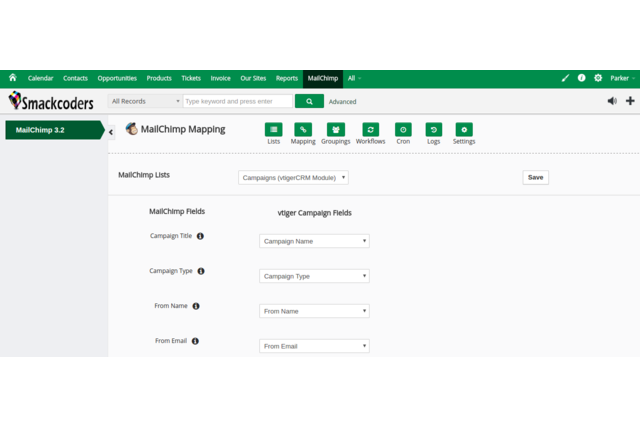640x426 pixels.
Task: Go to the Opportunities menu item
Action: pos(117,78)
